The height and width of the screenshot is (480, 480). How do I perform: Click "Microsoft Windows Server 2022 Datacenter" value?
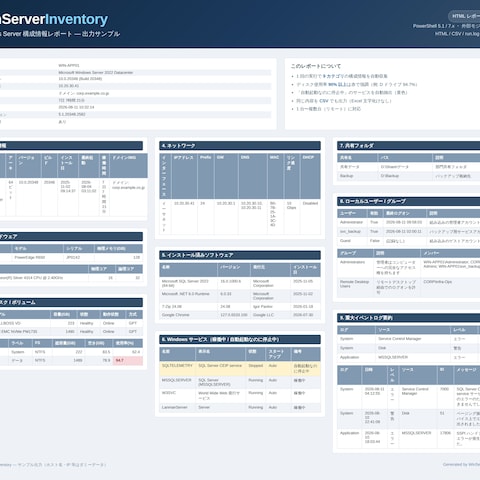[96, 72]
